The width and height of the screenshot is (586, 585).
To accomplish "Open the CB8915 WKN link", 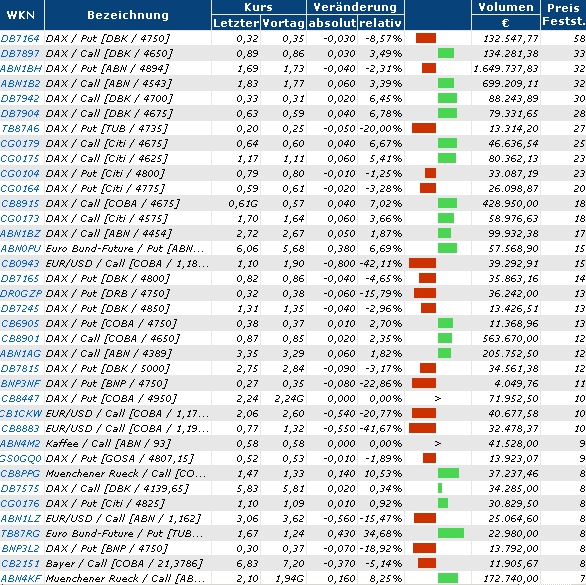I will [x=20, y=204].
